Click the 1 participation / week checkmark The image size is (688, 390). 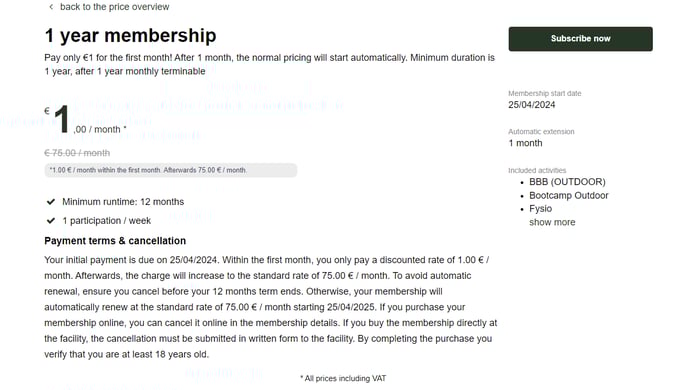point(51,221)
